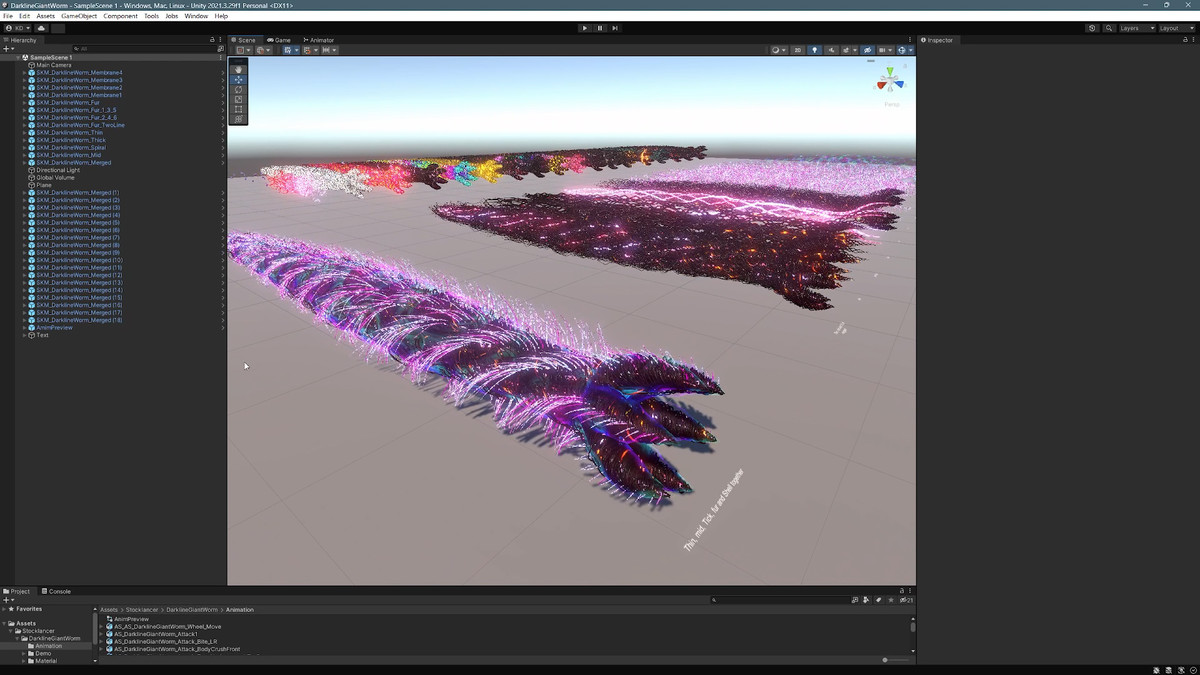Screen dimensions: 1200x675
Task: Toggle scene lighting on or off
Action: pos(814,50)
